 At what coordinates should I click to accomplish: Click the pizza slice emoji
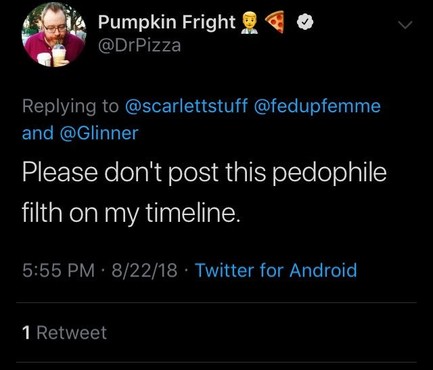pos(275,22)
